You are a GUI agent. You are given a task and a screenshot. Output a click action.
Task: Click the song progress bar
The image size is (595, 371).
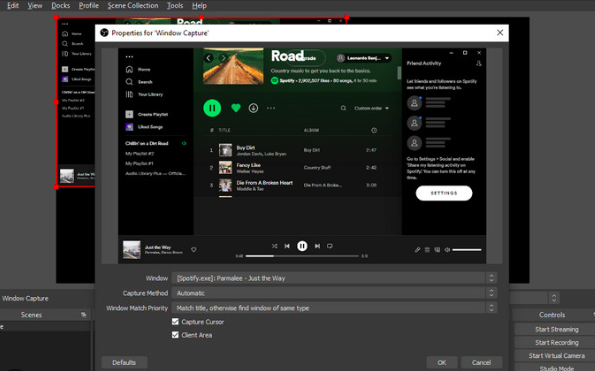click(x=302, y=256)
